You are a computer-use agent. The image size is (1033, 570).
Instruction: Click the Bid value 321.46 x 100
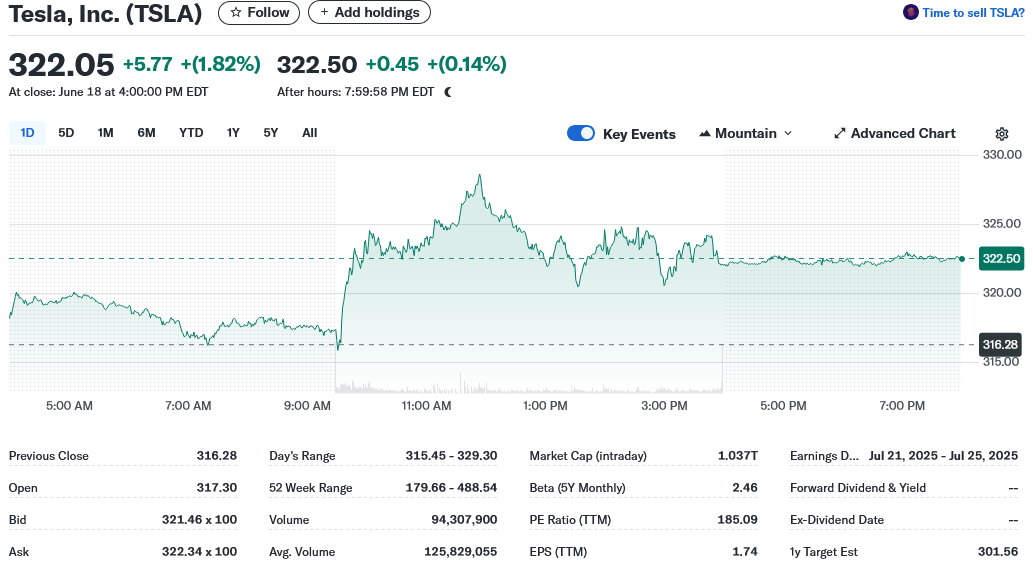[x=199, y=519]
